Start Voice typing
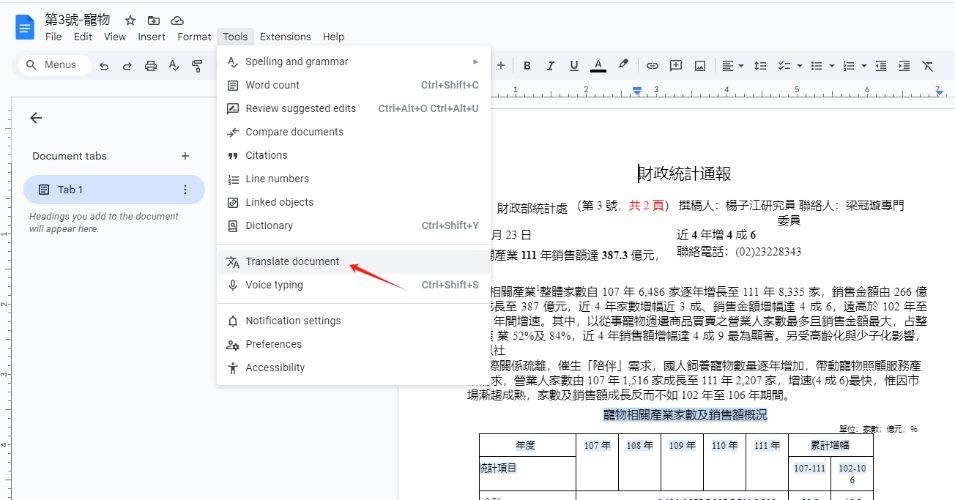This screenshot has height=500, width=955. [353, 285]
